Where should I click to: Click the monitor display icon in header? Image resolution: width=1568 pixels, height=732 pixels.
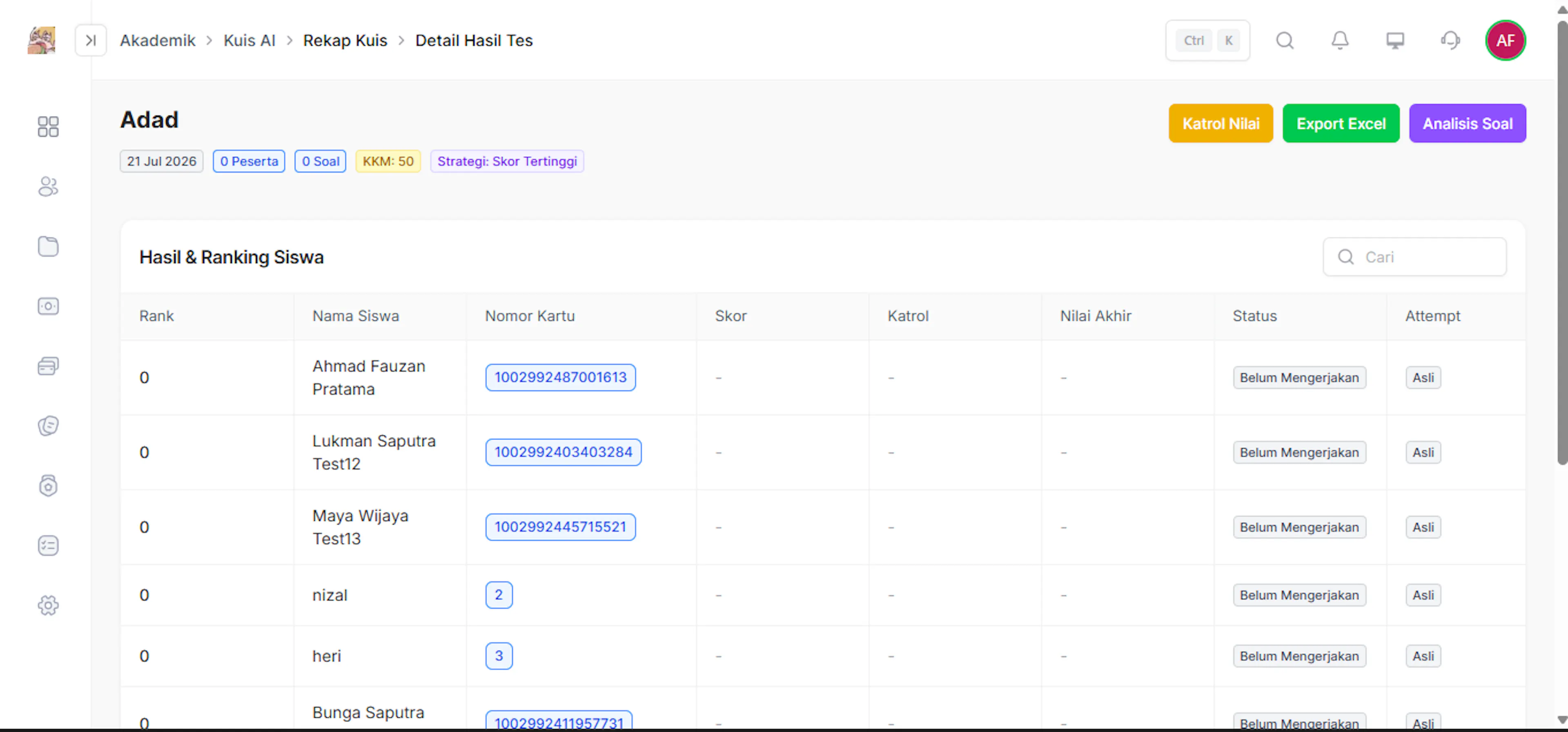pyautogui.click(x=1395, y=40)
